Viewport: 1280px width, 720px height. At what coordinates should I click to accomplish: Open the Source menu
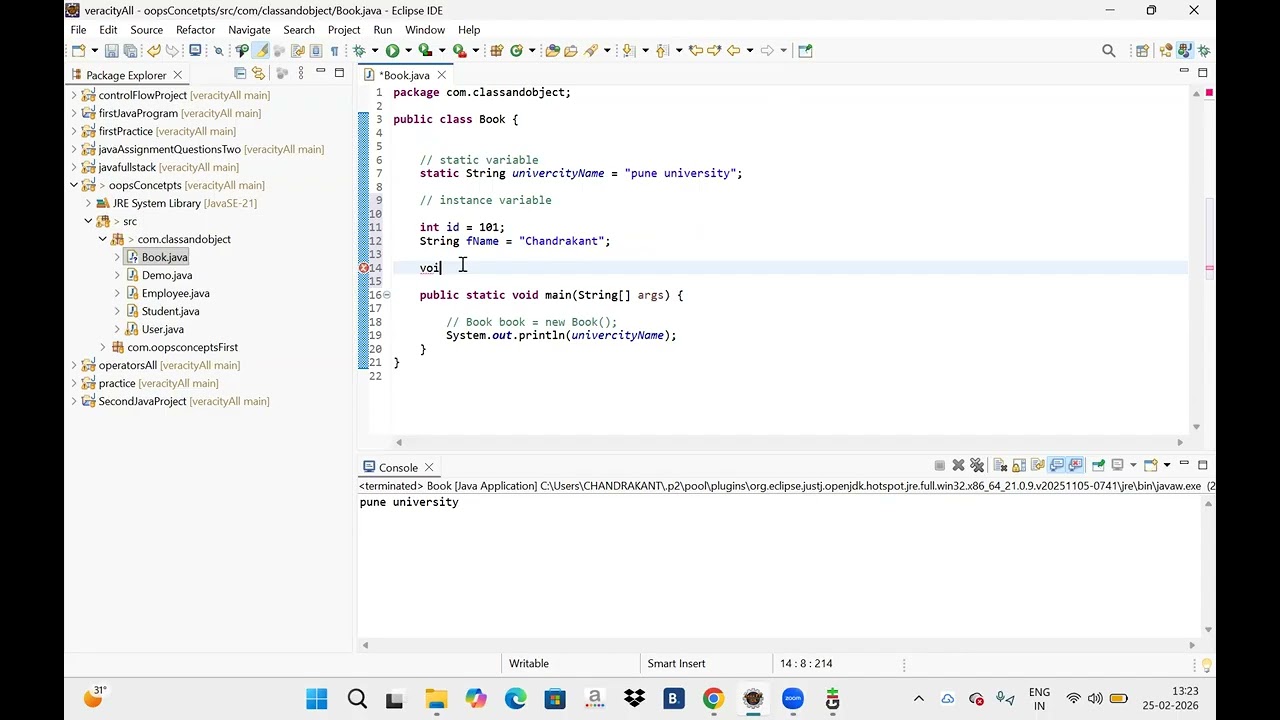tap(146, 30)
